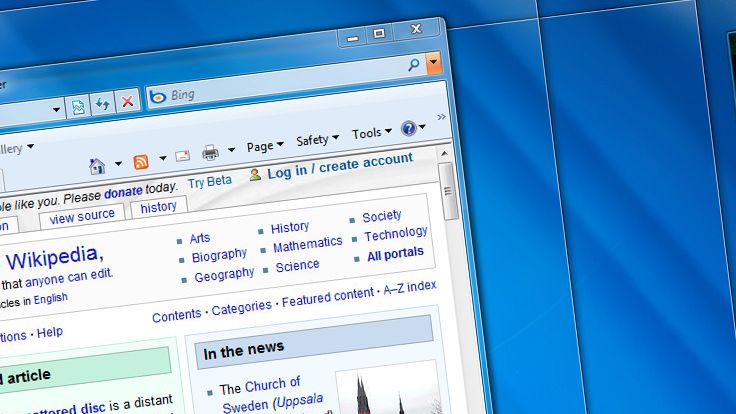Switch to the history tab

click(159, 207)
